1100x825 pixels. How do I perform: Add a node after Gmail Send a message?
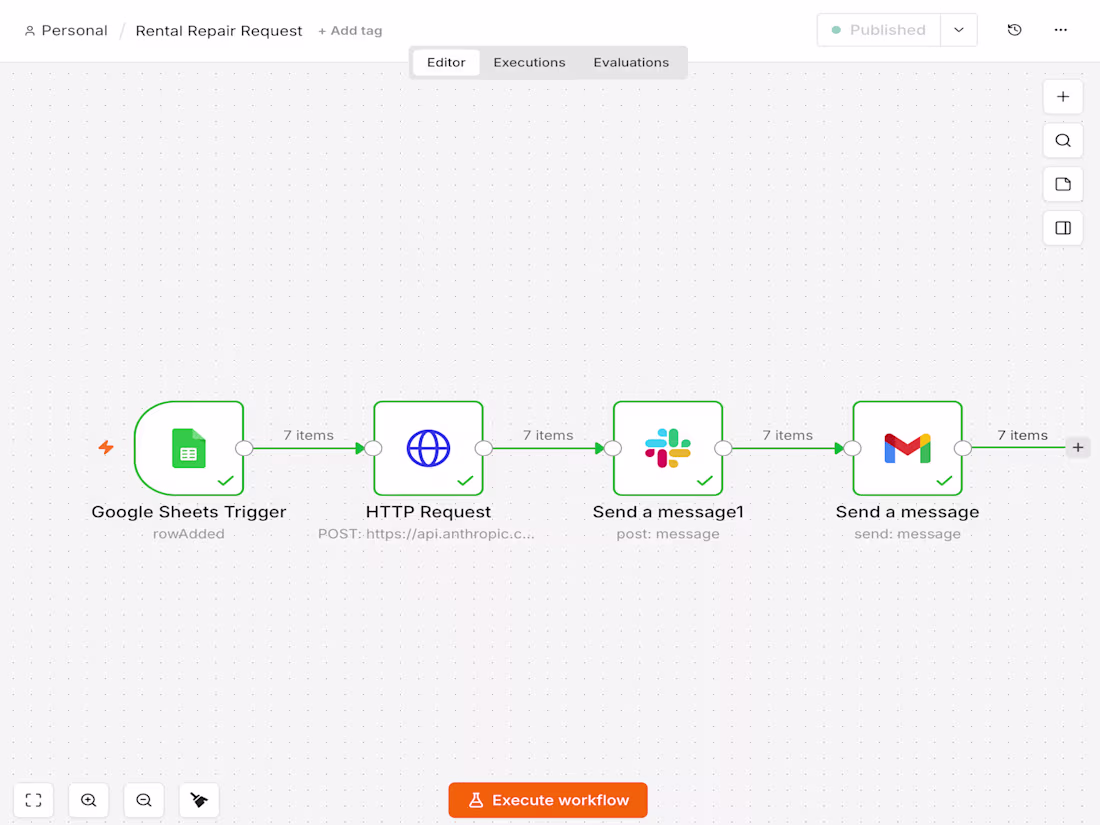pos(1078,448)
